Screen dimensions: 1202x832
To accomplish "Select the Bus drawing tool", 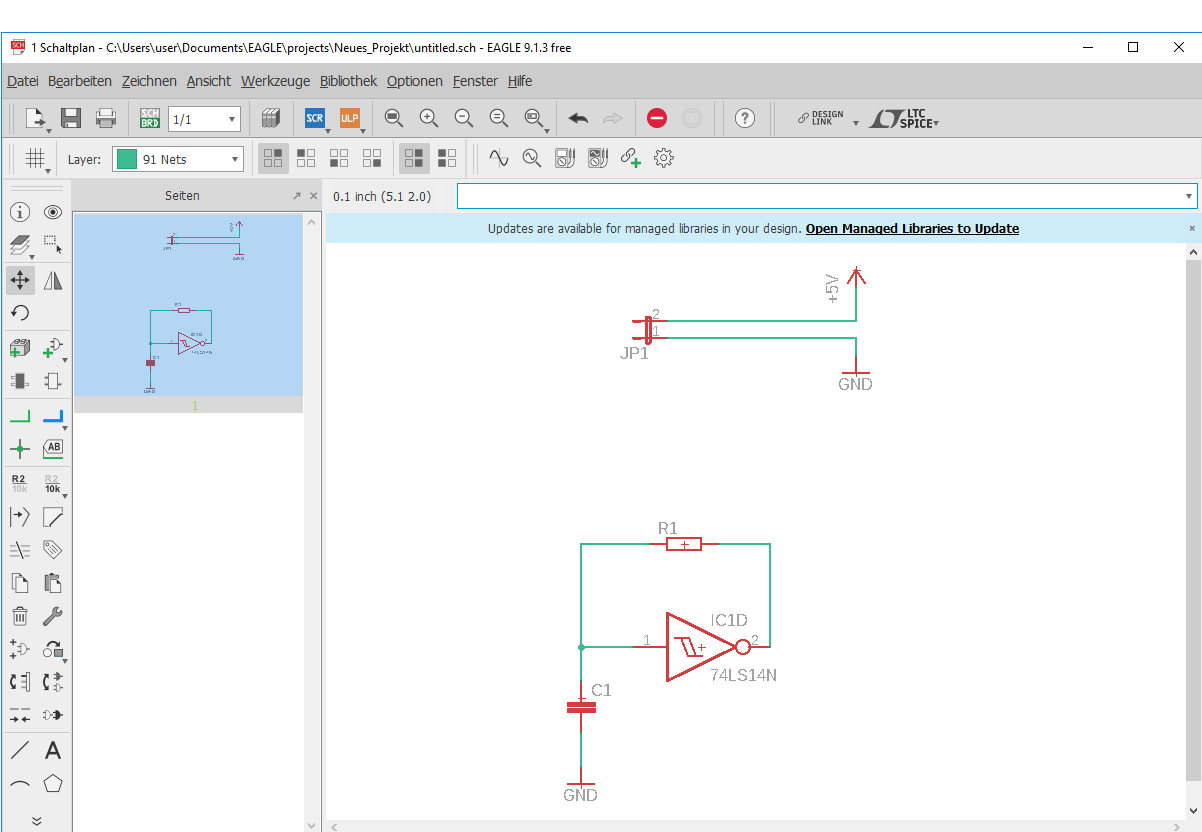I will pos(53,416).
